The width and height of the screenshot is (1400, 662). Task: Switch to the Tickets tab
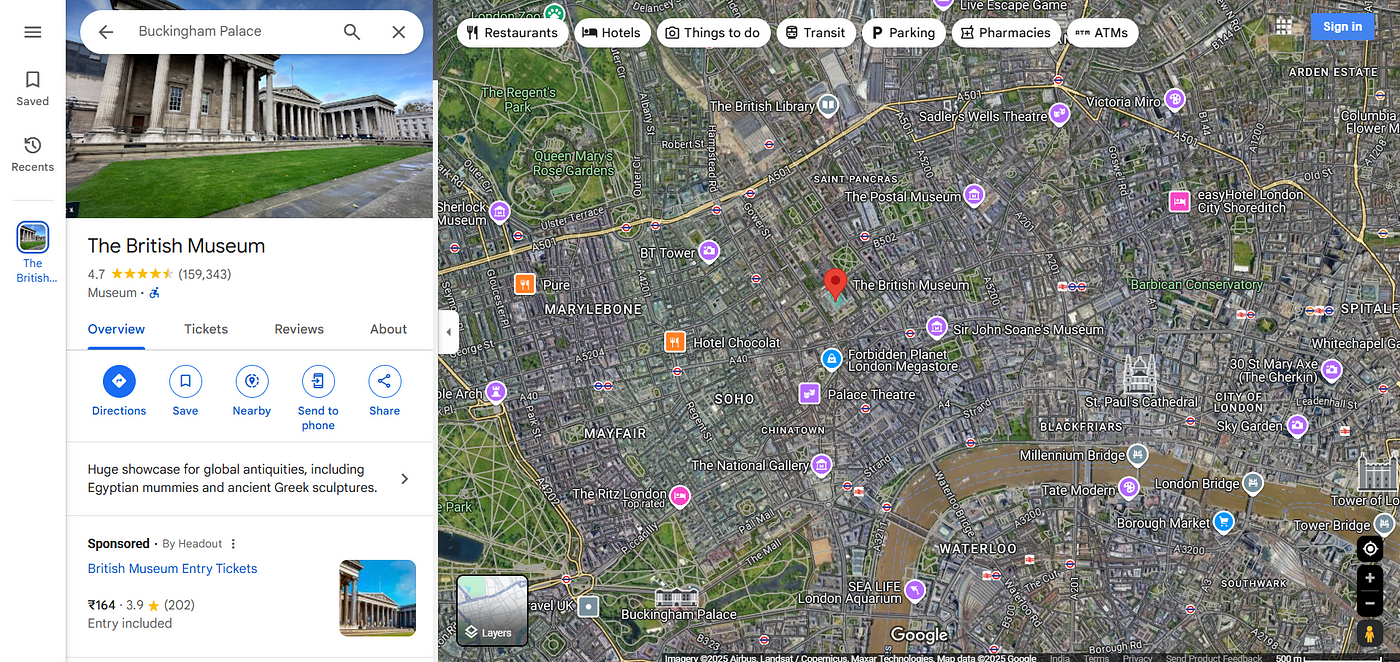(206, 329)
